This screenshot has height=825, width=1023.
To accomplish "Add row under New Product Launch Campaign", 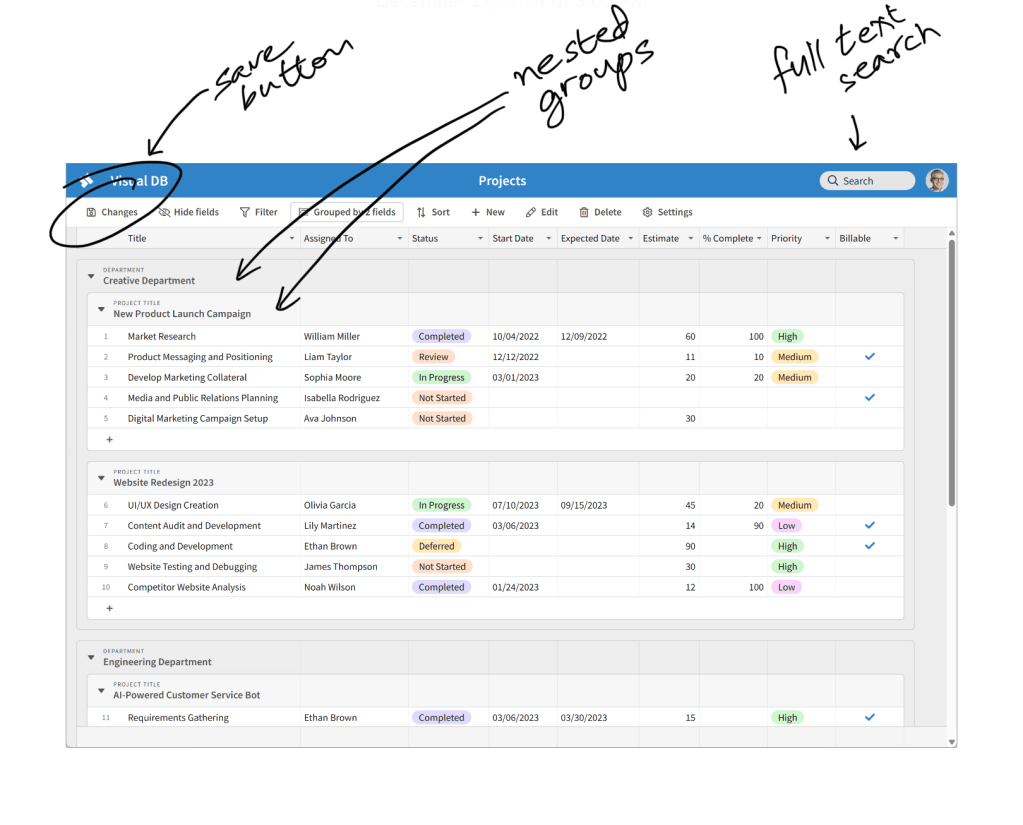I will (110, 439).
